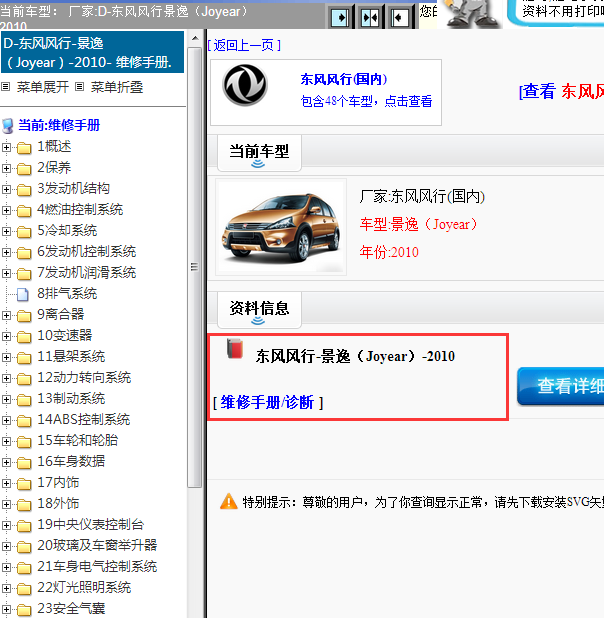Click the folder icon for 16车身数据
The width and height of the screenshot is (604, 618).
24,463
